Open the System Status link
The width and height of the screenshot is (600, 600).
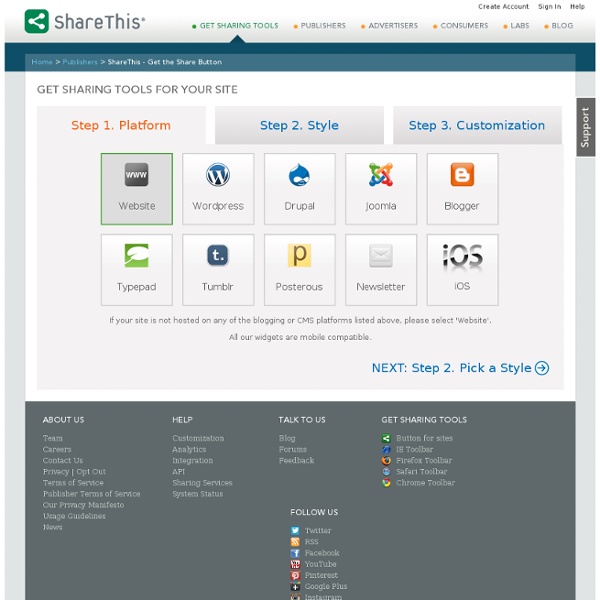coord(197,494)
